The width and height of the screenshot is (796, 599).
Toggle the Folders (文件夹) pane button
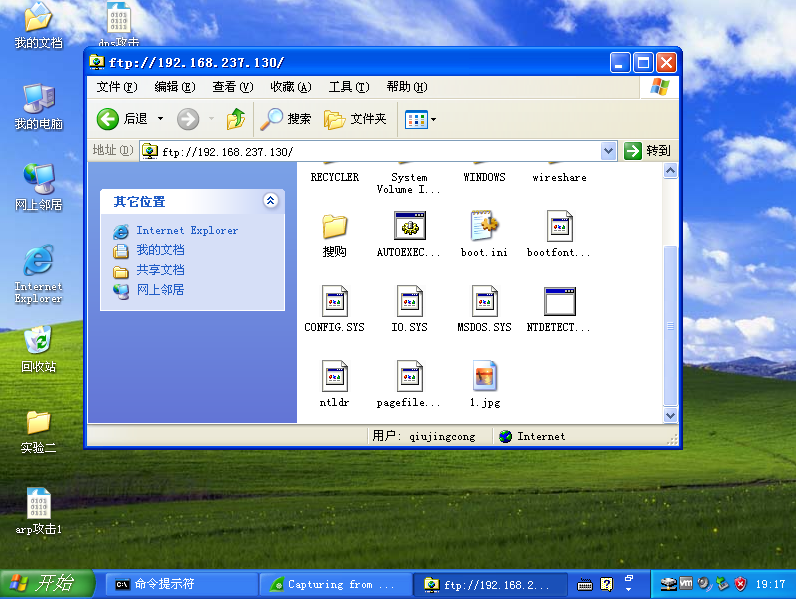click(355, 119)
